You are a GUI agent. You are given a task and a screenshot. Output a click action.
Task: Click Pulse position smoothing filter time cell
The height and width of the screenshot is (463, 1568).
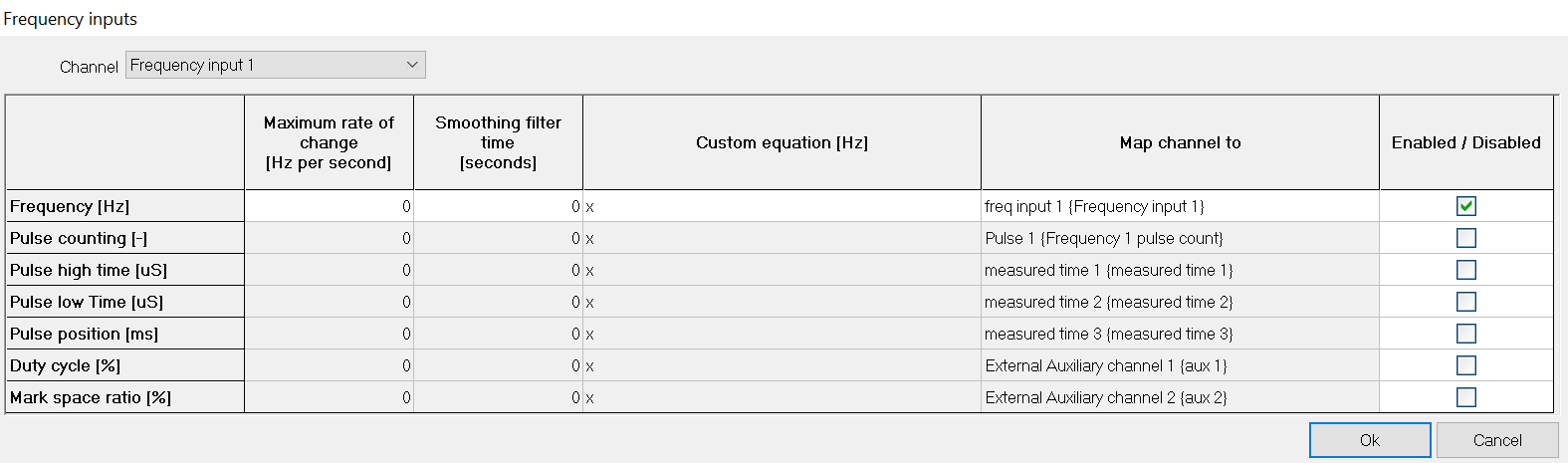tap(498, 334)
